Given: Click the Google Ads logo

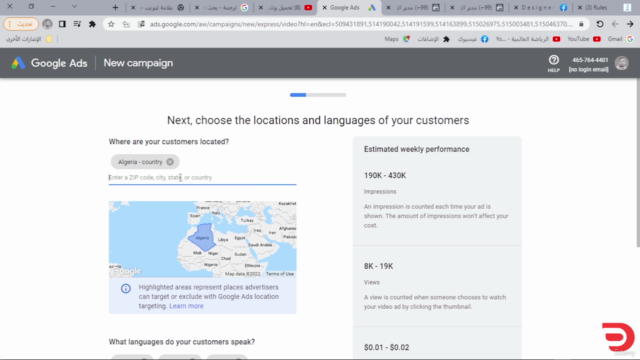Looking at the screenshot, I should (x=49, y=63).
